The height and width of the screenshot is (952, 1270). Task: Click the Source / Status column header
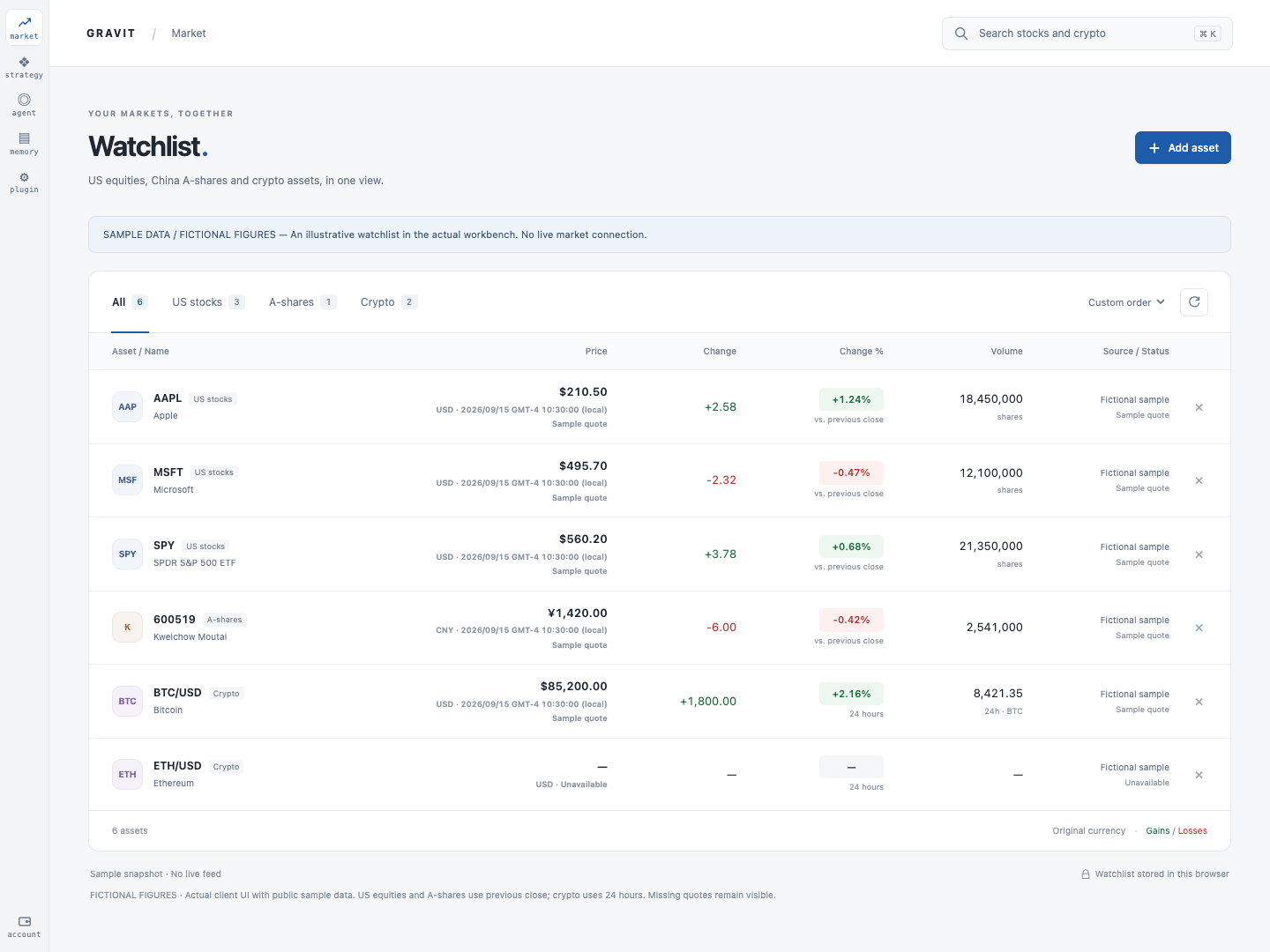click(1136, 352)
